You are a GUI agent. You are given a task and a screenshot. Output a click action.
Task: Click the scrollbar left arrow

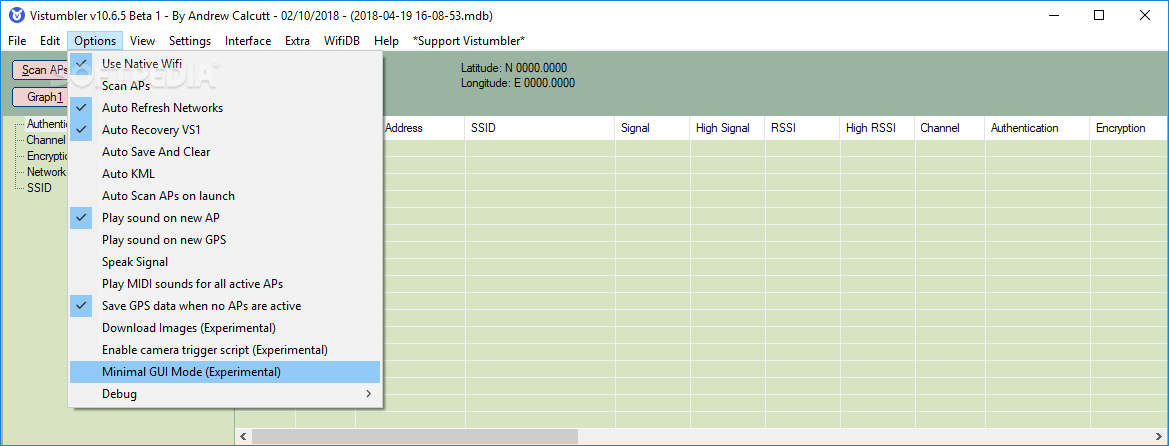pyautogui.click(x=244, y=436)
